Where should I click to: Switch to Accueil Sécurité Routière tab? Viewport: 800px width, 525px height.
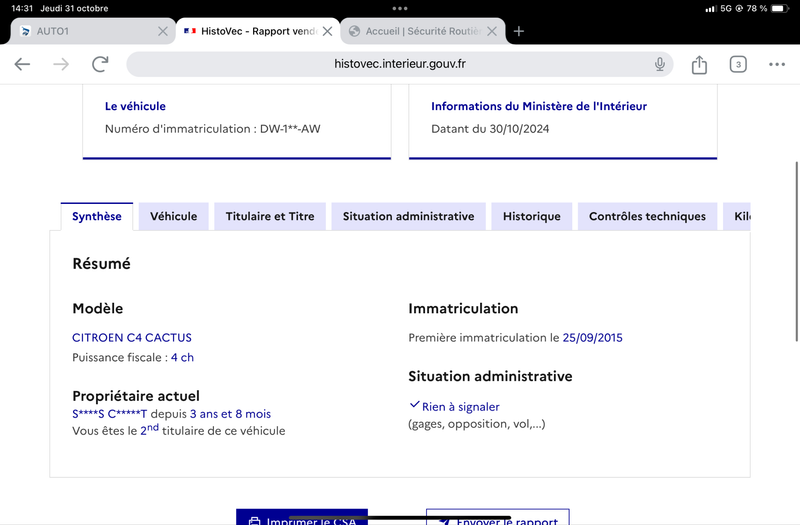coord(423,31)
